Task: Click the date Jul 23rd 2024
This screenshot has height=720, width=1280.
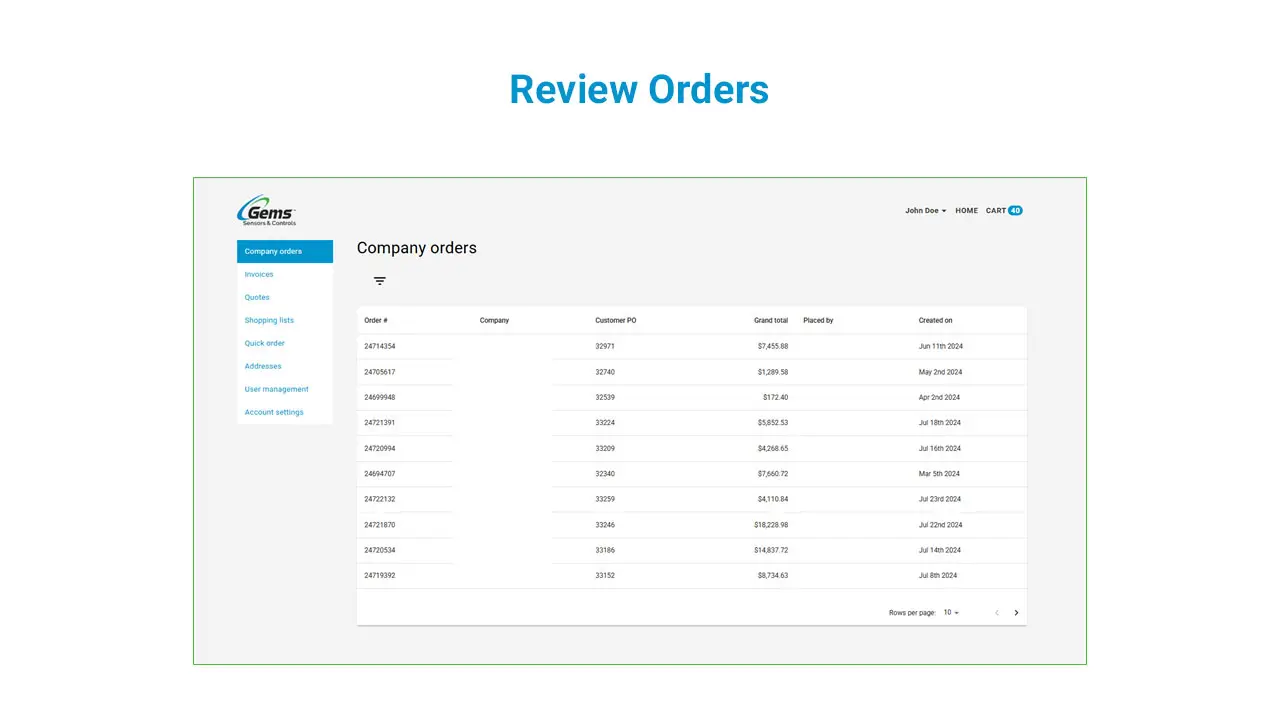Action: click(x=940, y=499)
